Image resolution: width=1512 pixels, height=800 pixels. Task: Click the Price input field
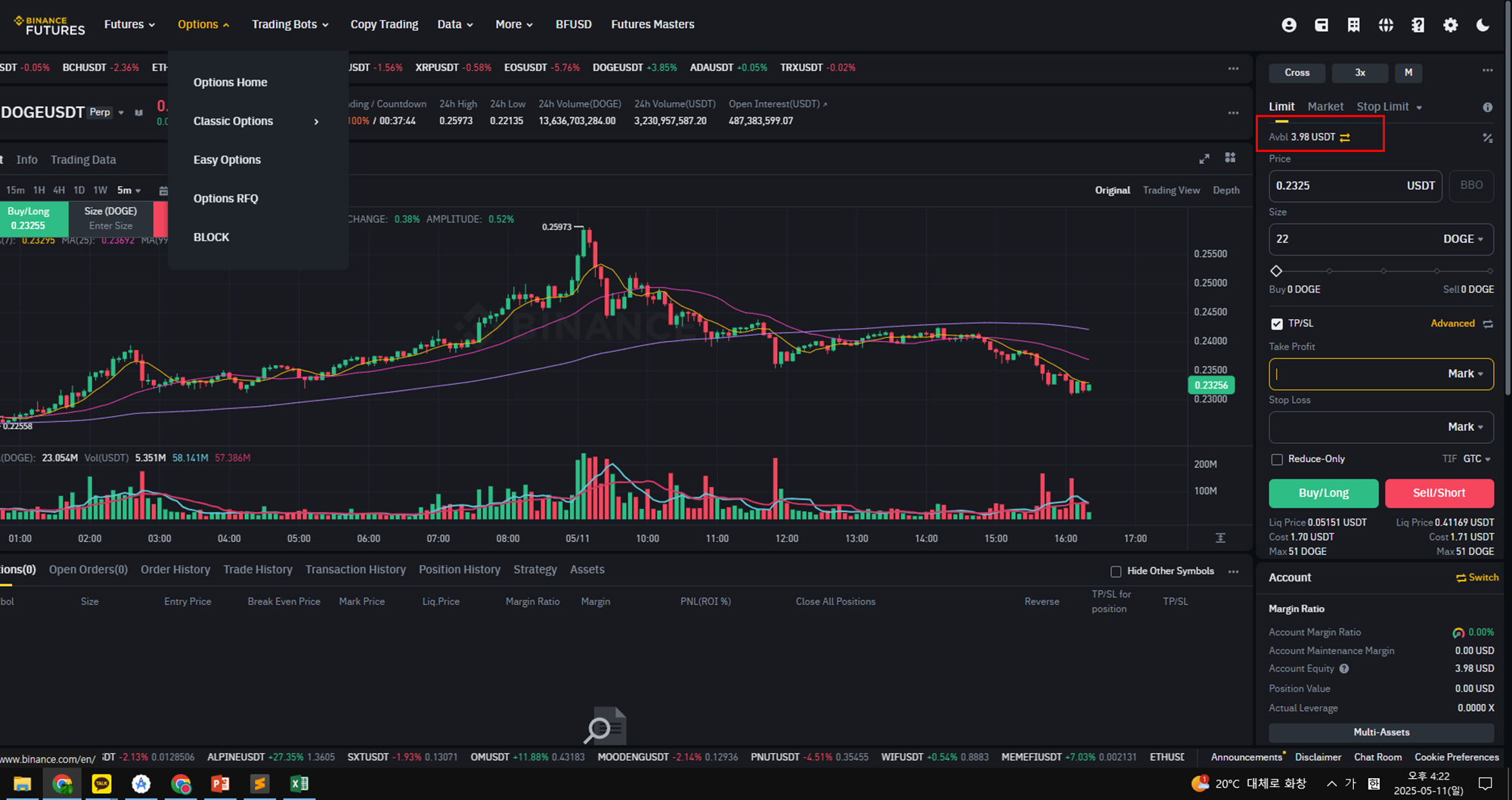(1356, 186)
